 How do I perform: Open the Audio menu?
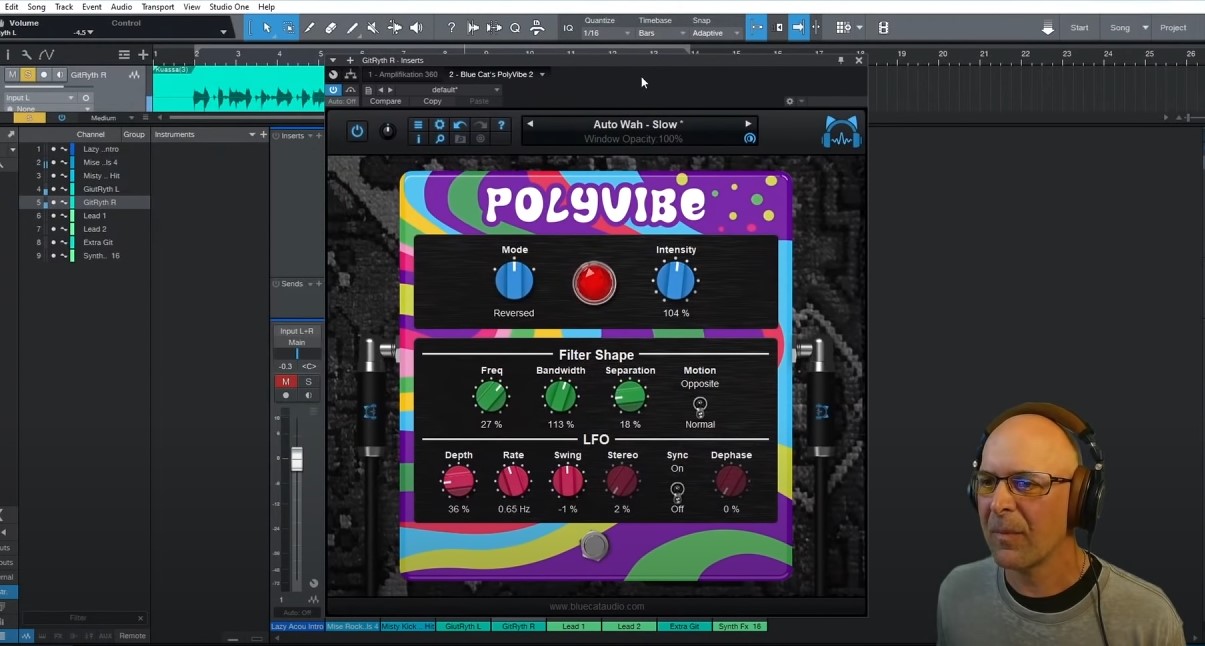pyautogui.click(x=121, y=7)
